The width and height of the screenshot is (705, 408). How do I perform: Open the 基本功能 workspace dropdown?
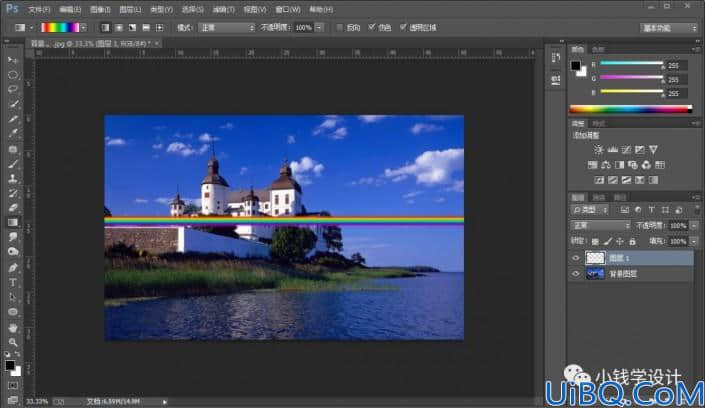669,28
